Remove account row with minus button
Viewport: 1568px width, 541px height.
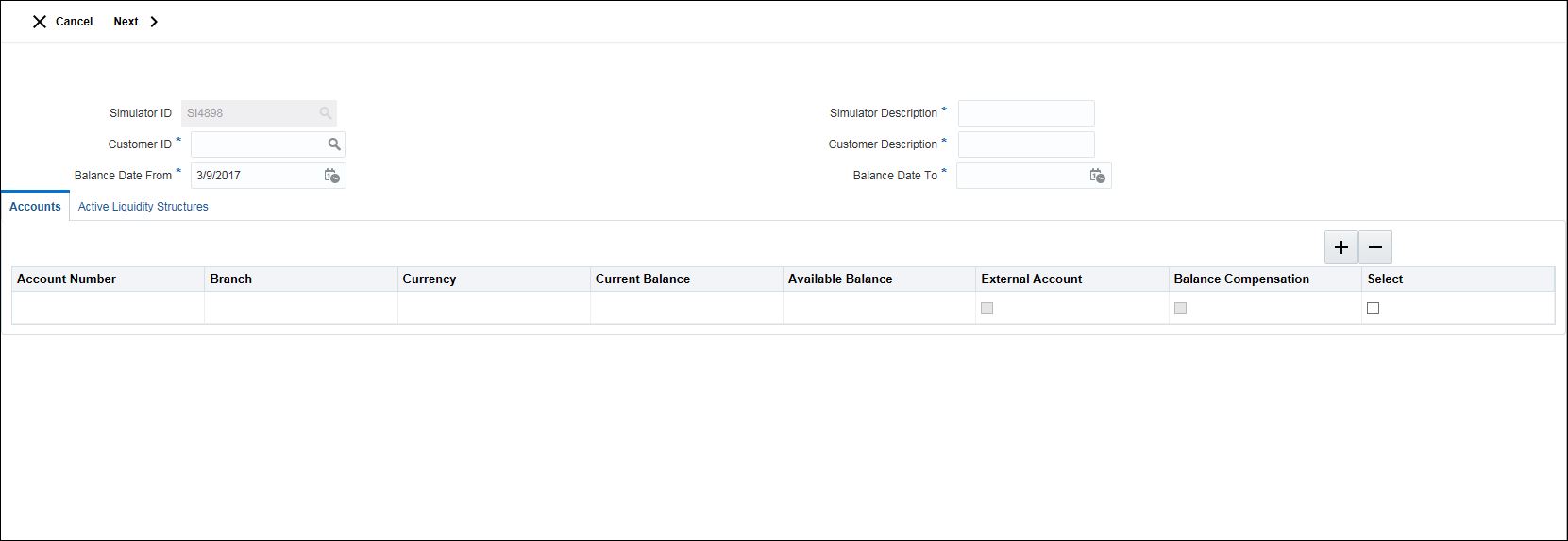tap(1375, 247)
